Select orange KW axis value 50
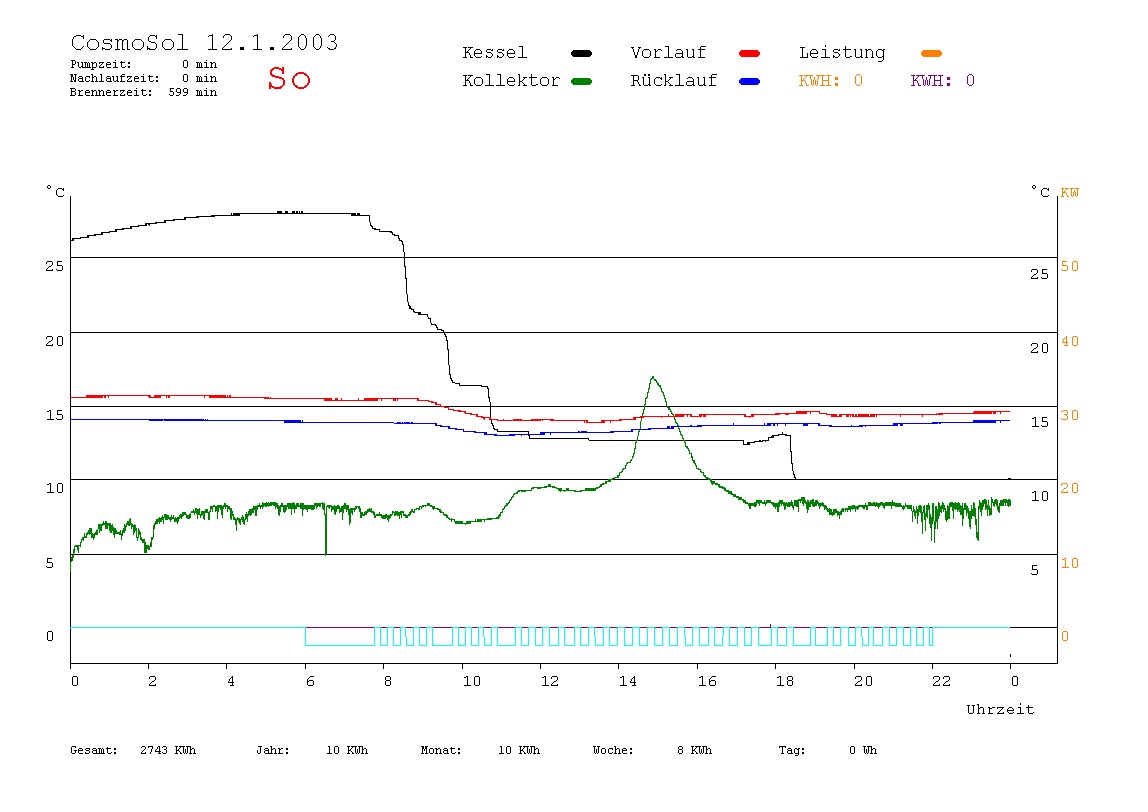This screenshot has height=812, width=1148. 1070,267
